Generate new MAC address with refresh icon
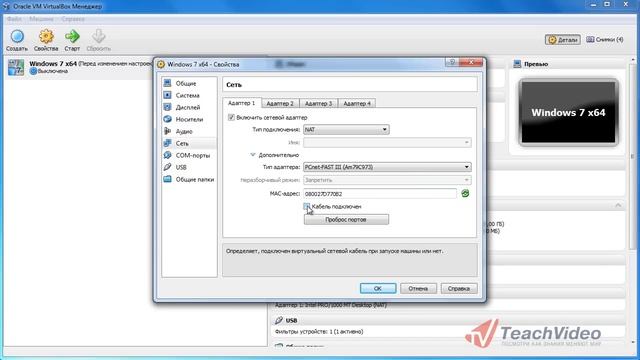 (x=465, y=193)
